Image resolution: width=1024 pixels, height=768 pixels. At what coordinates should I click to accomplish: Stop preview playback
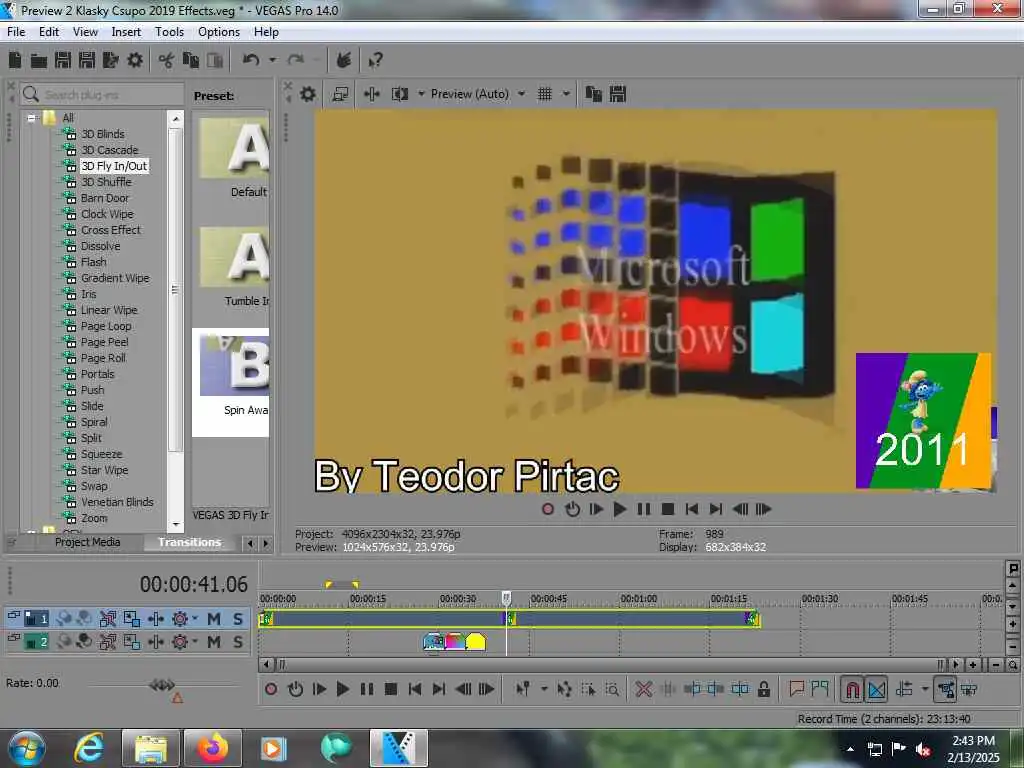(667, 509)
